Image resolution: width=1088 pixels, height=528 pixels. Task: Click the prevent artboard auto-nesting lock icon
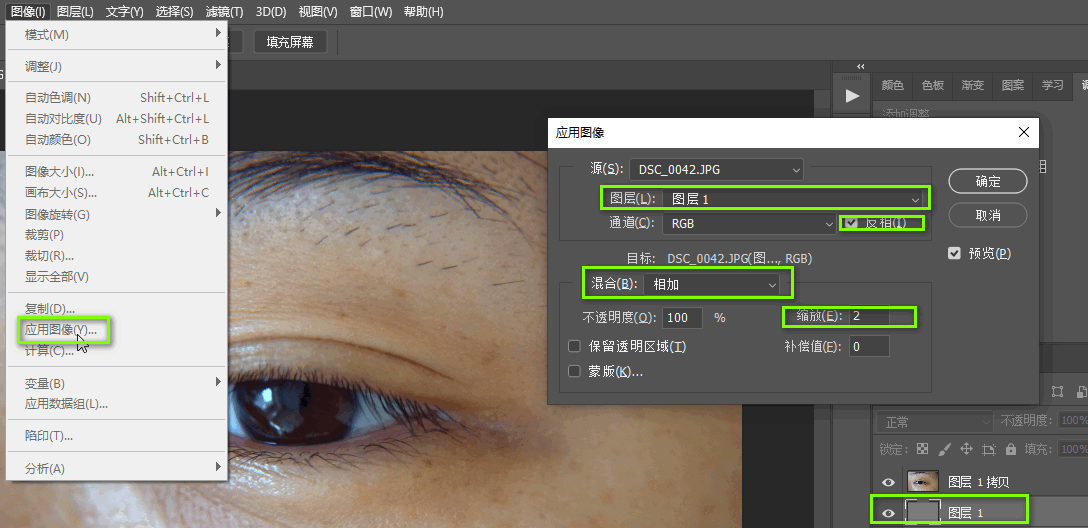click(x=989, y=449)
